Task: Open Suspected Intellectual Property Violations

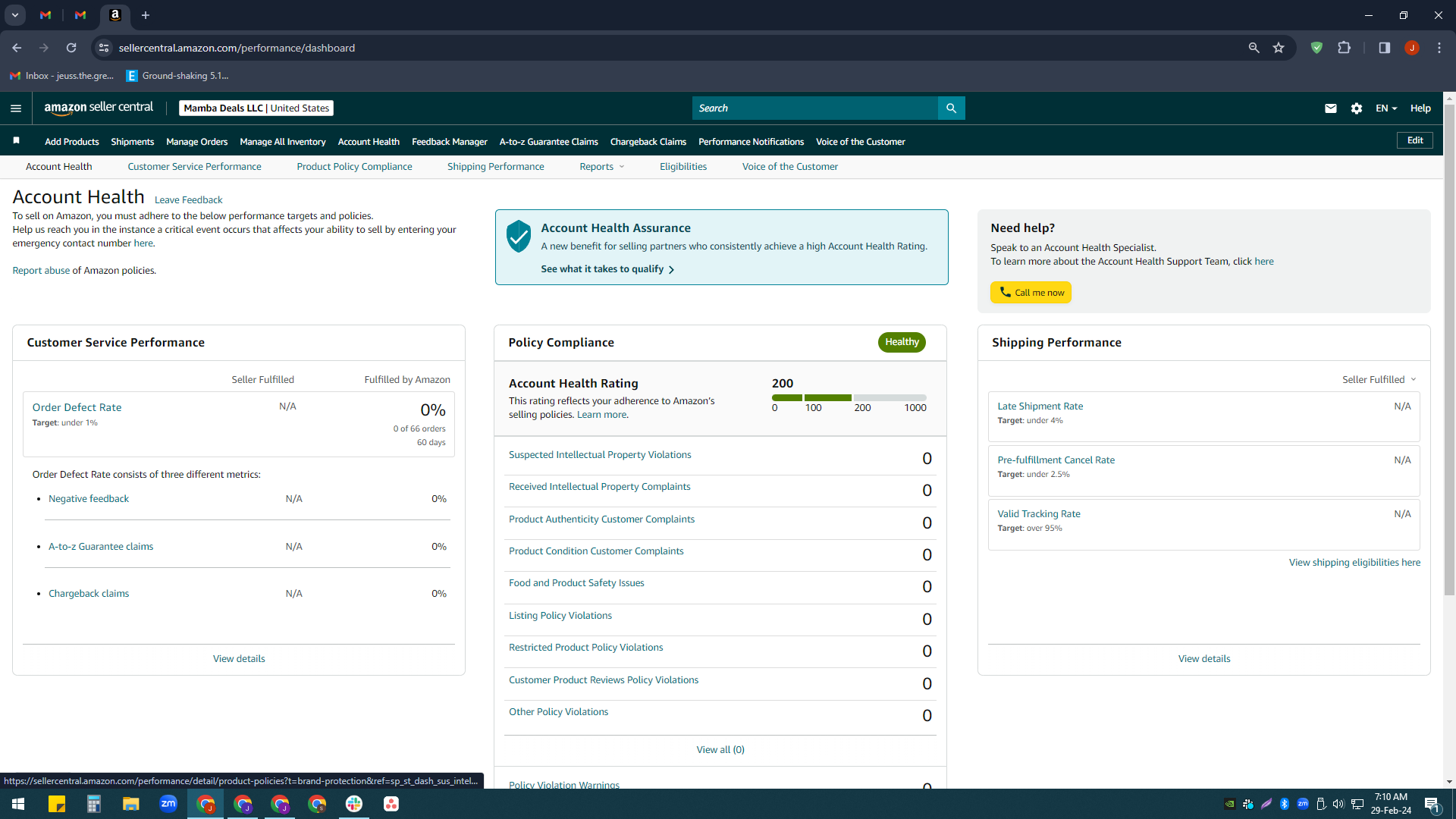Action: pyautogui.click(x=600, y=455)
